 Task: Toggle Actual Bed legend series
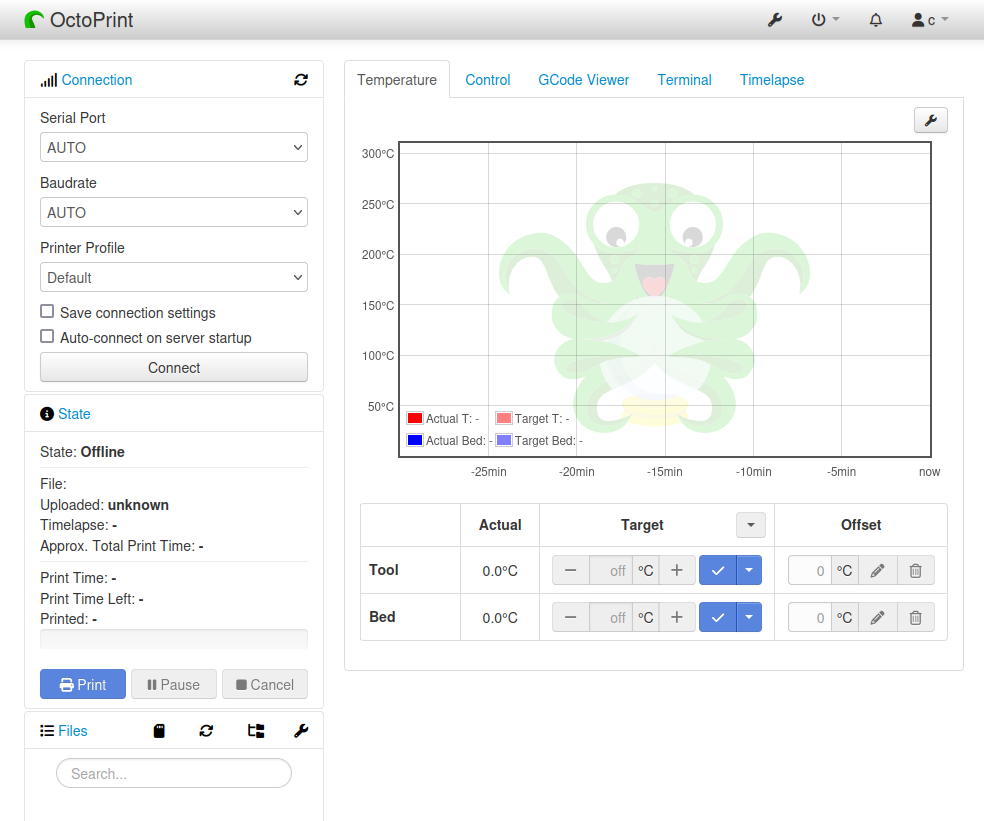[415, 440]
